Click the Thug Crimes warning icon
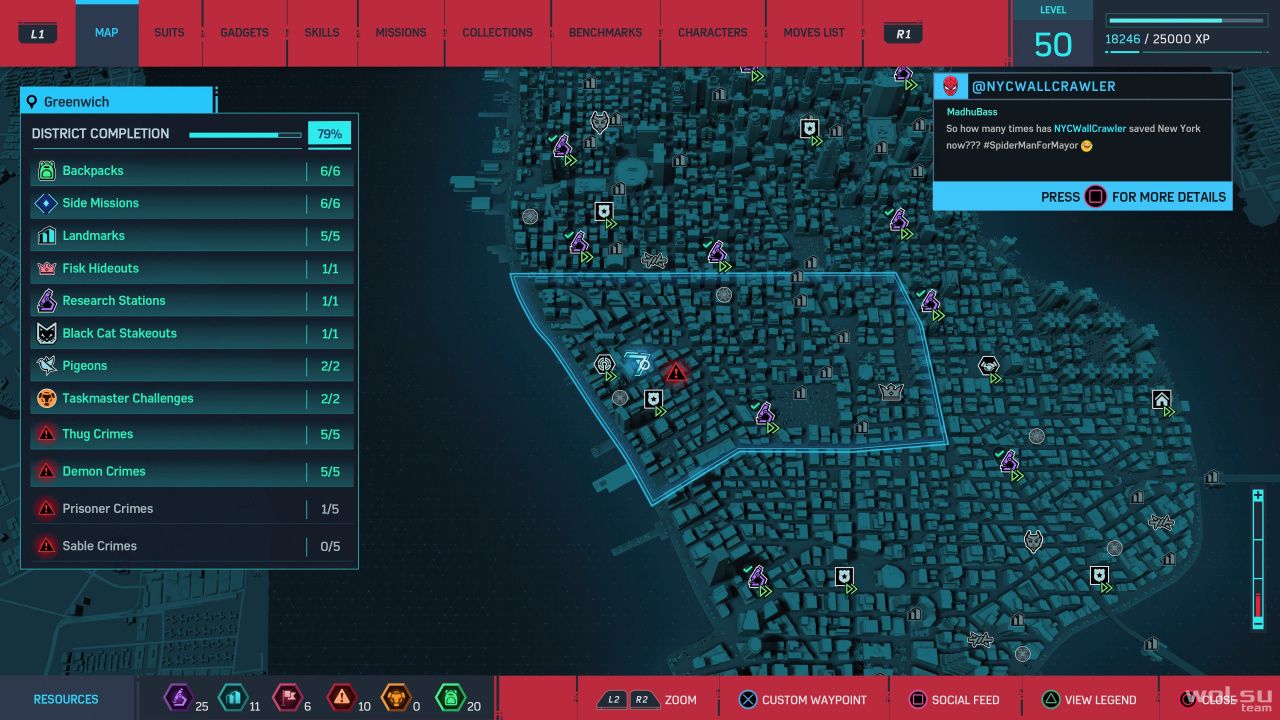The image size is (1280, 720). point(46,434)
